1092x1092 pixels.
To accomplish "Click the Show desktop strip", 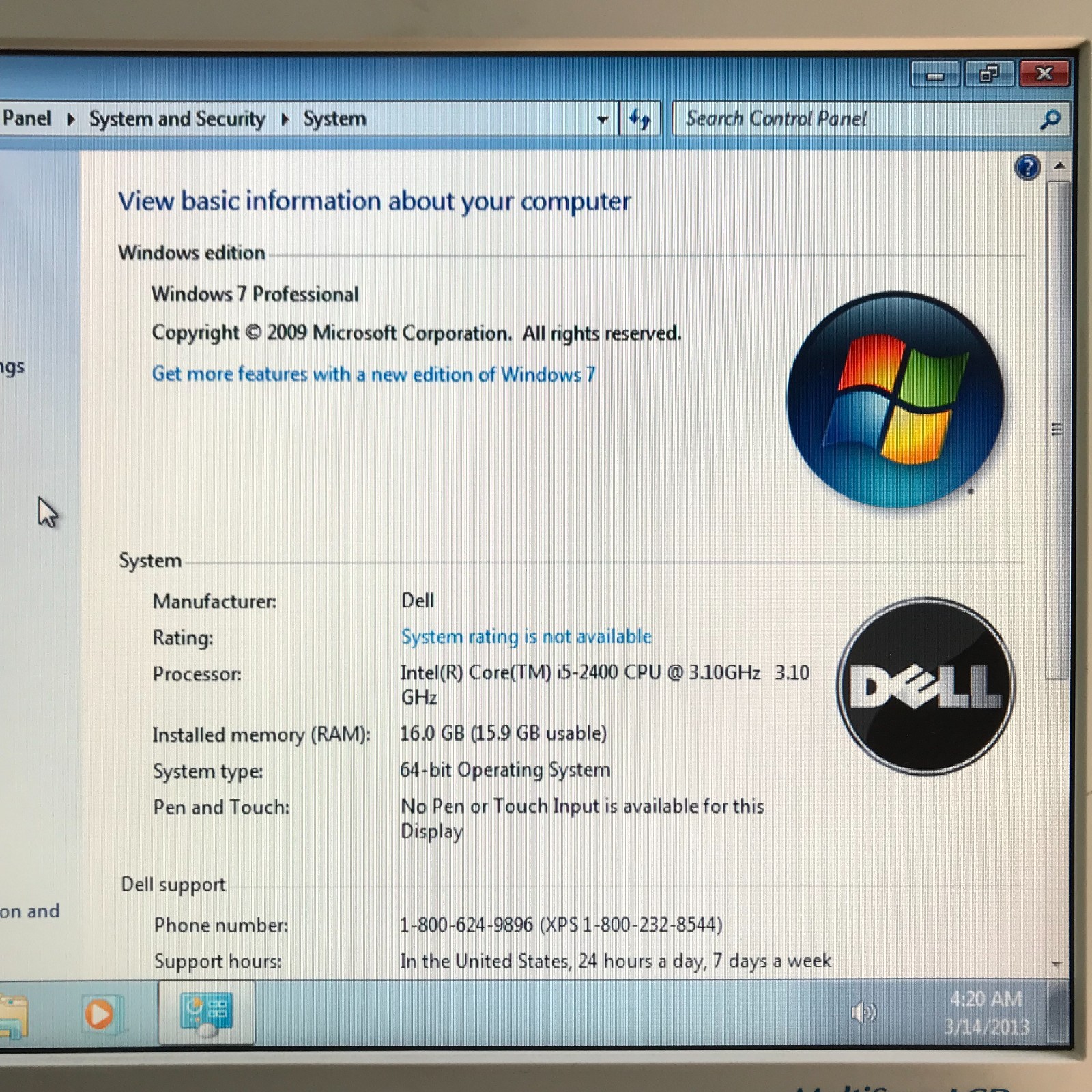I will pos(1057,1012).
